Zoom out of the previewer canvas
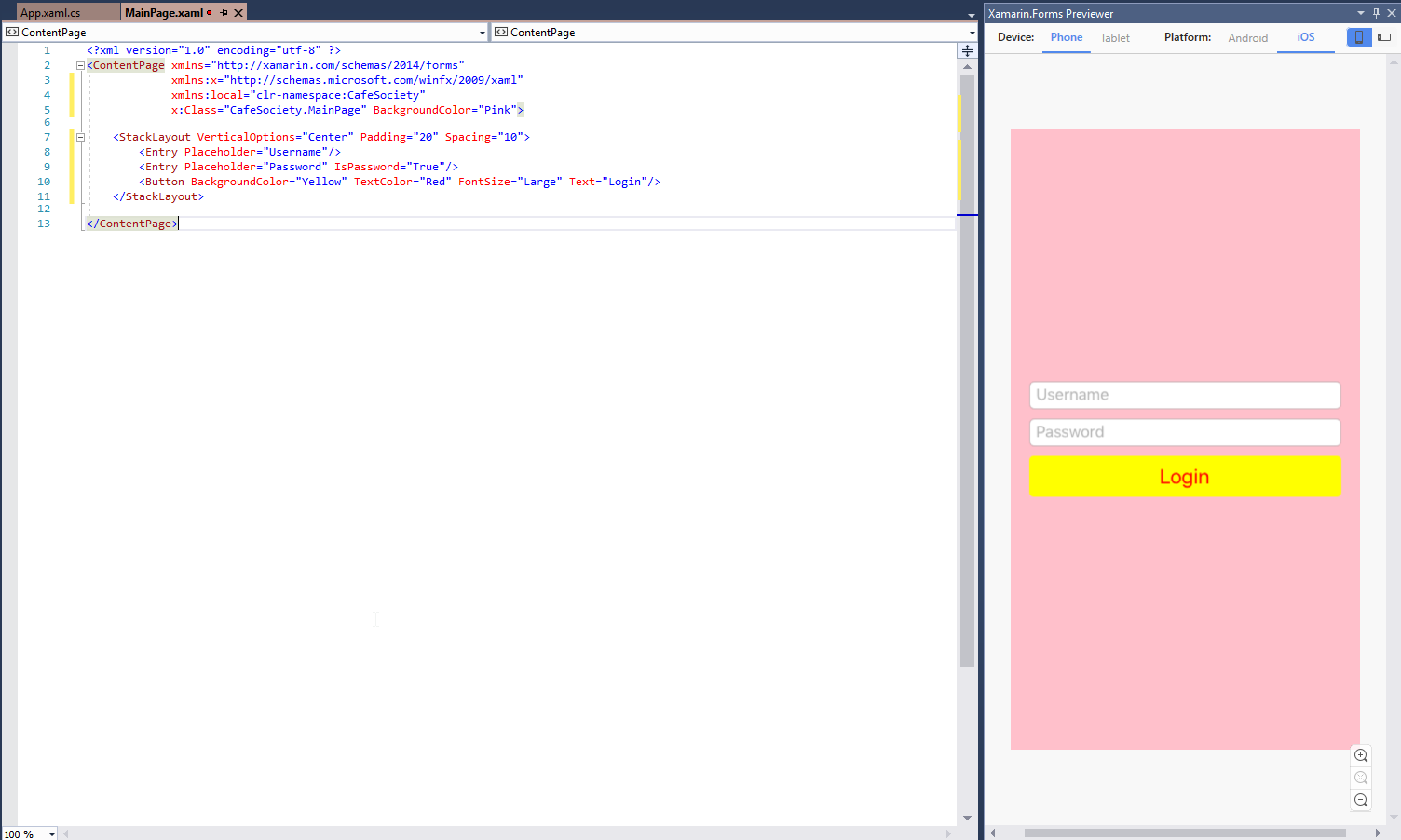The height and width of the screenshot is (840, 1401). coord(1361,800)
